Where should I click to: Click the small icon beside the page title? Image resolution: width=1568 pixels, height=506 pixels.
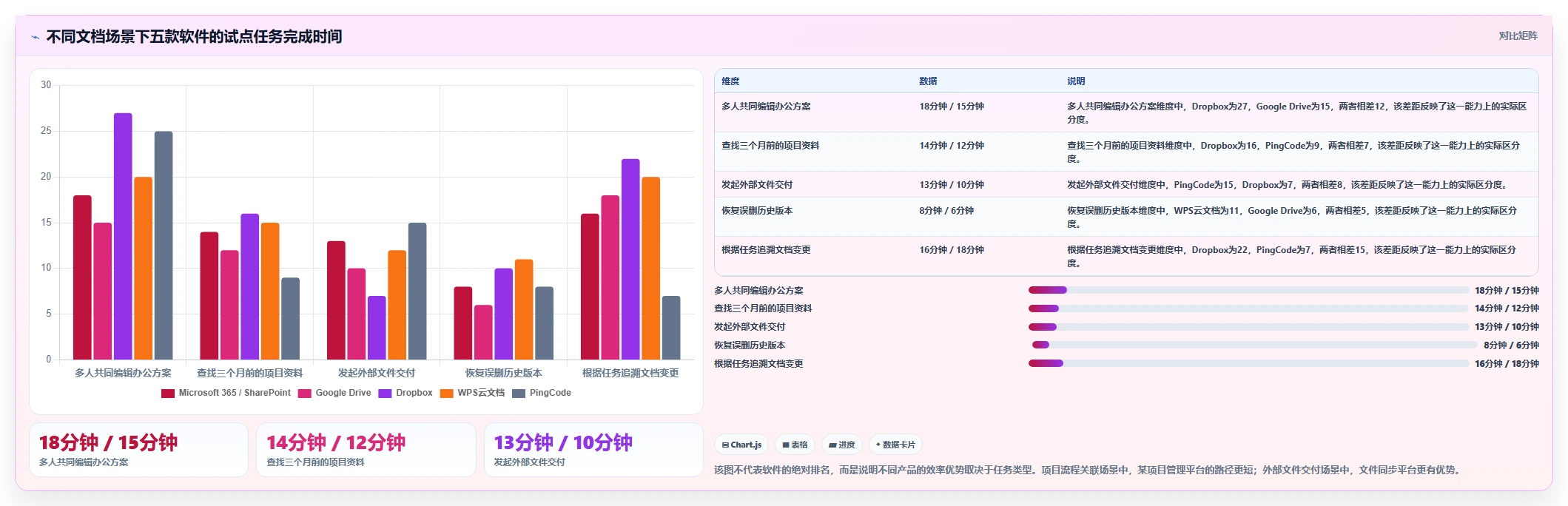pyautogui.click(x=35, y=37)
